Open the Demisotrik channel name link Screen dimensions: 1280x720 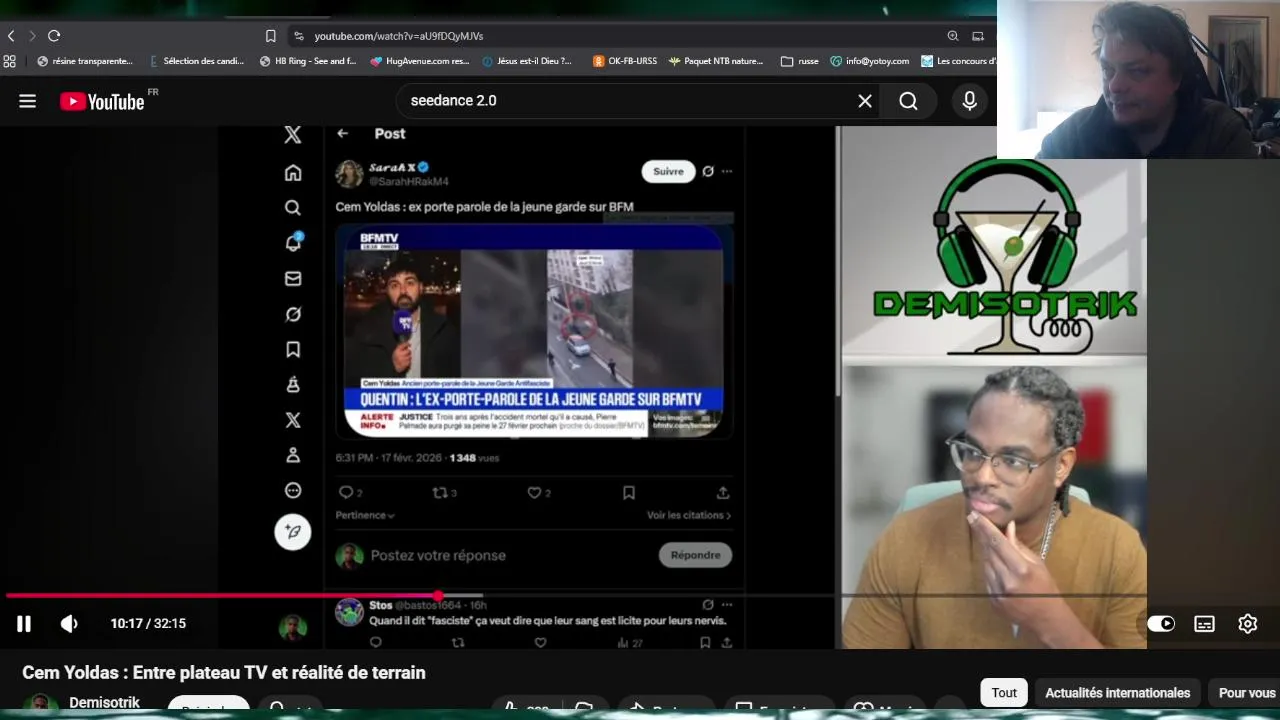pyautogui.click(x=104, y=703)
